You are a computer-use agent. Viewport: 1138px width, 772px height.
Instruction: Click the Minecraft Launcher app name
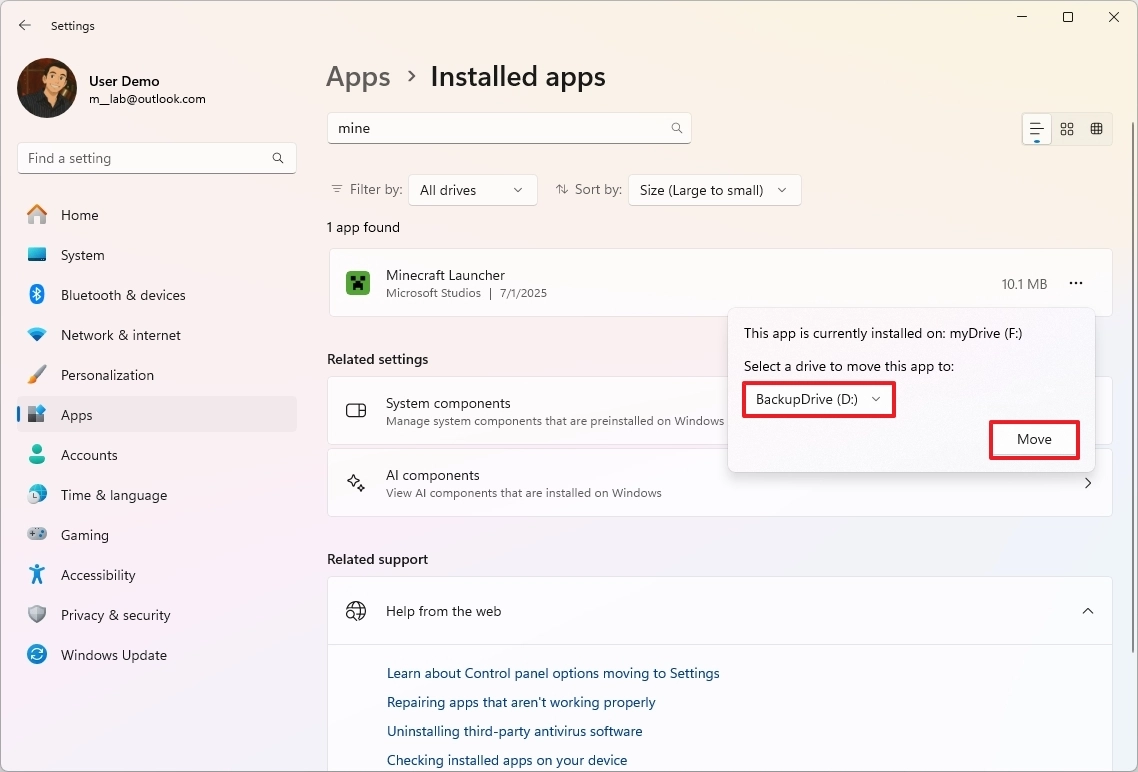click(x=446, y=275)
